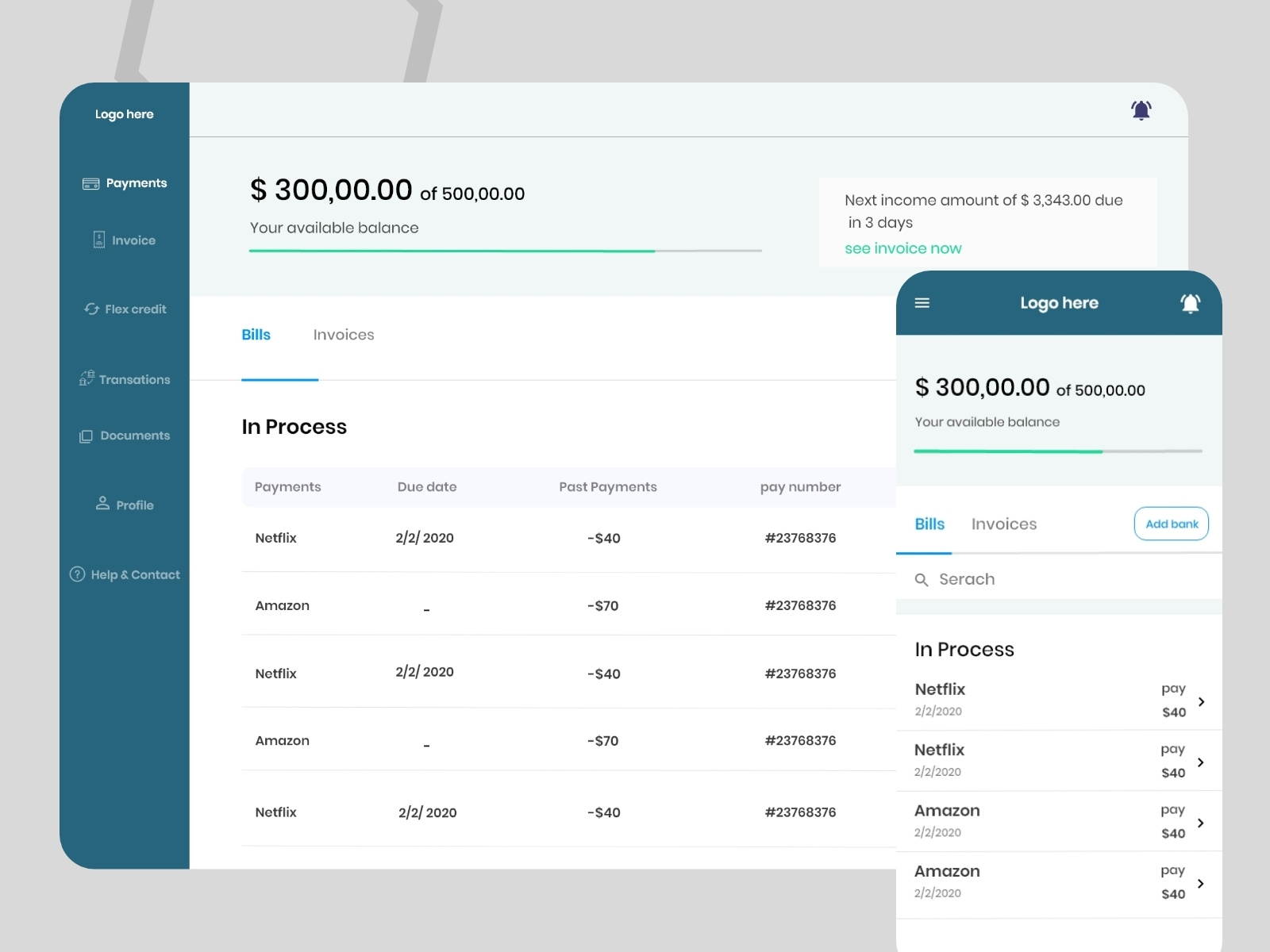1270x952 pixels.
Task: Expand the second Netflix bill chevron
Action: [1200, 762]
